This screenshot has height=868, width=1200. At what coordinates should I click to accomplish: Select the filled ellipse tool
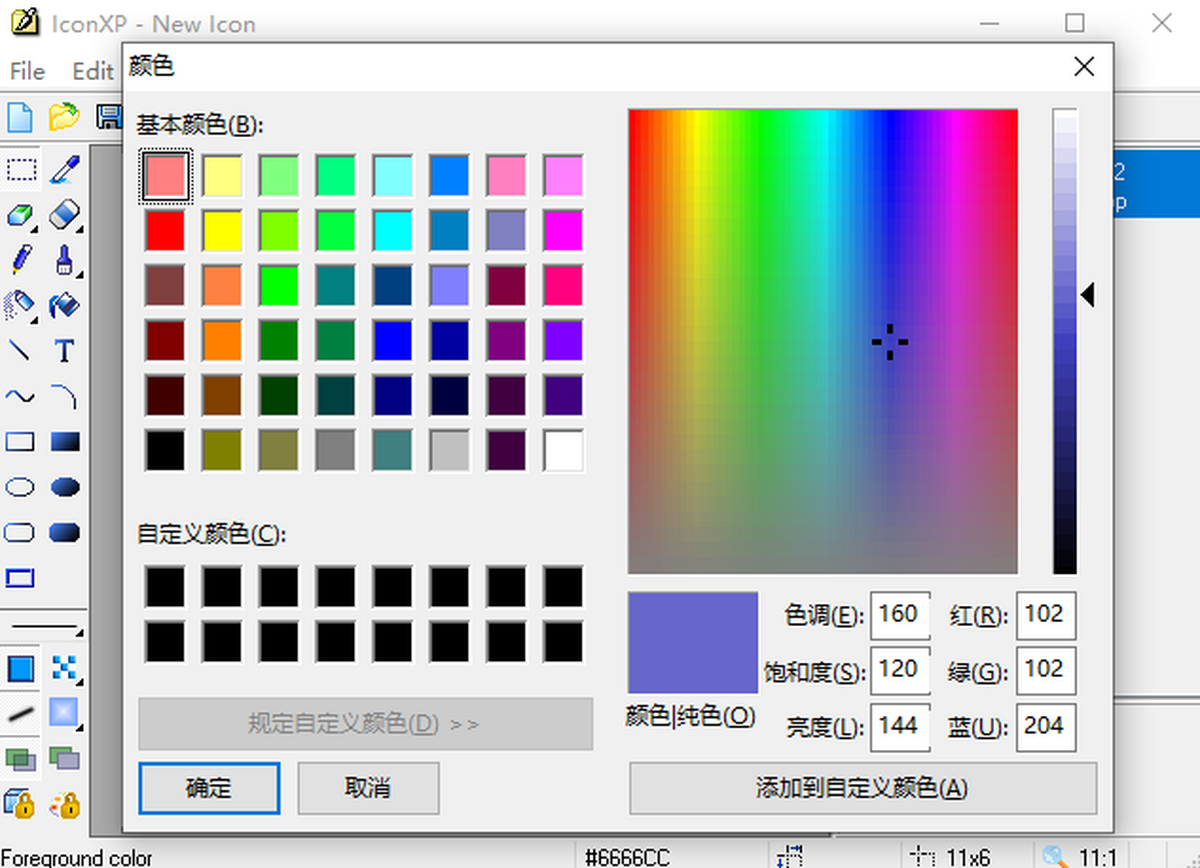pos(64,487)
